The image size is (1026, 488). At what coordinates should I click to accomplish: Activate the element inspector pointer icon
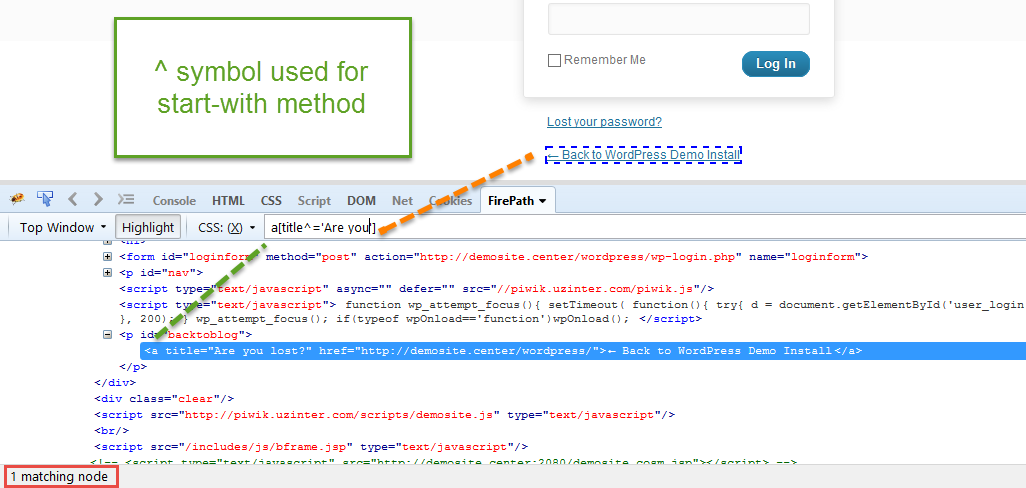[x=44, y=200]
